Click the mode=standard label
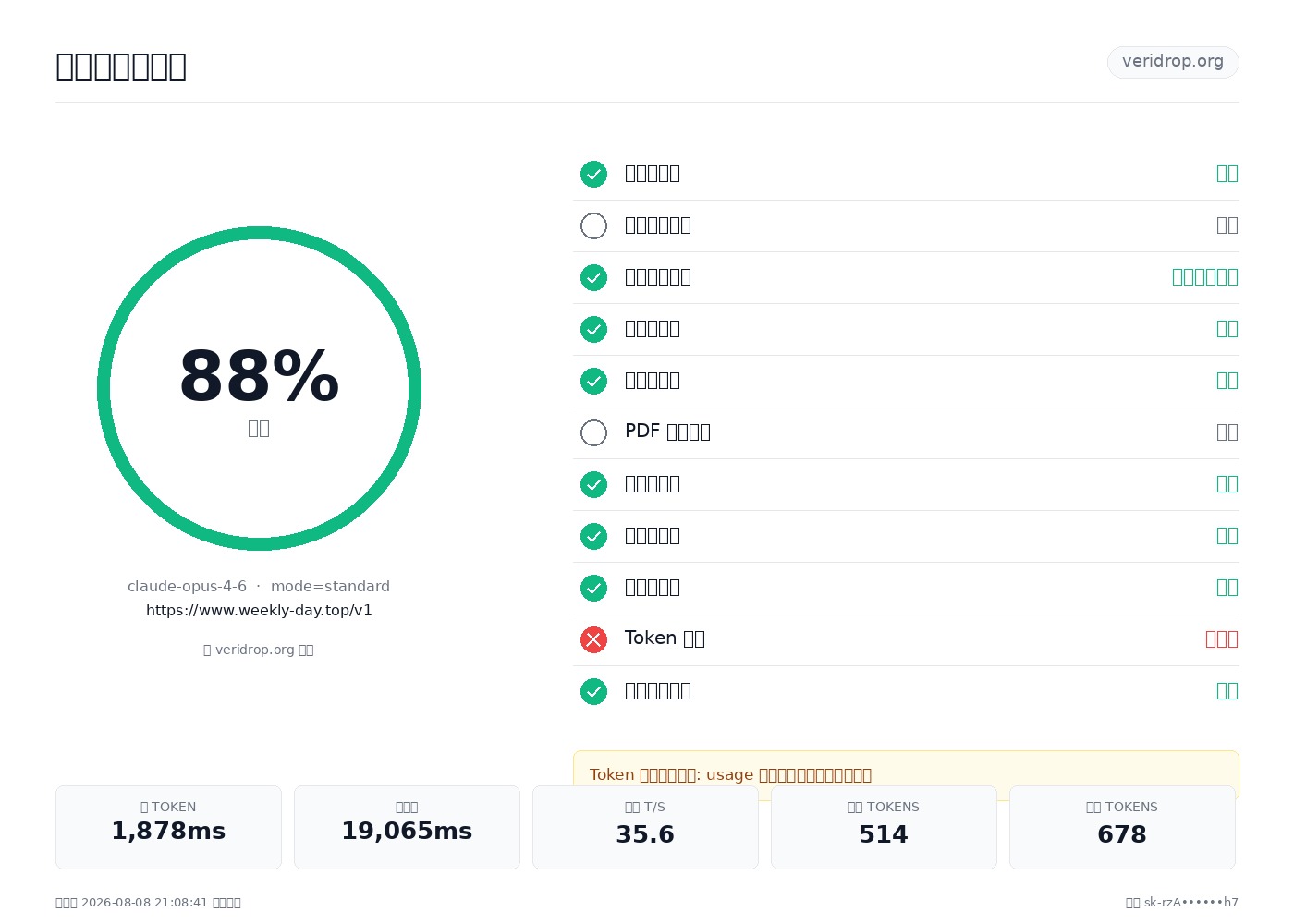 coord(330,586)
